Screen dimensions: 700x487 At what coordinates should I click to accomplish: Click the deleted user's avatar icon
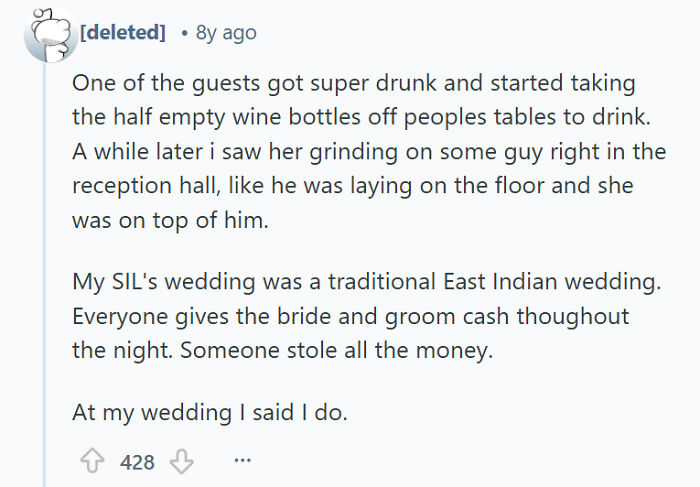coord(49,31)
